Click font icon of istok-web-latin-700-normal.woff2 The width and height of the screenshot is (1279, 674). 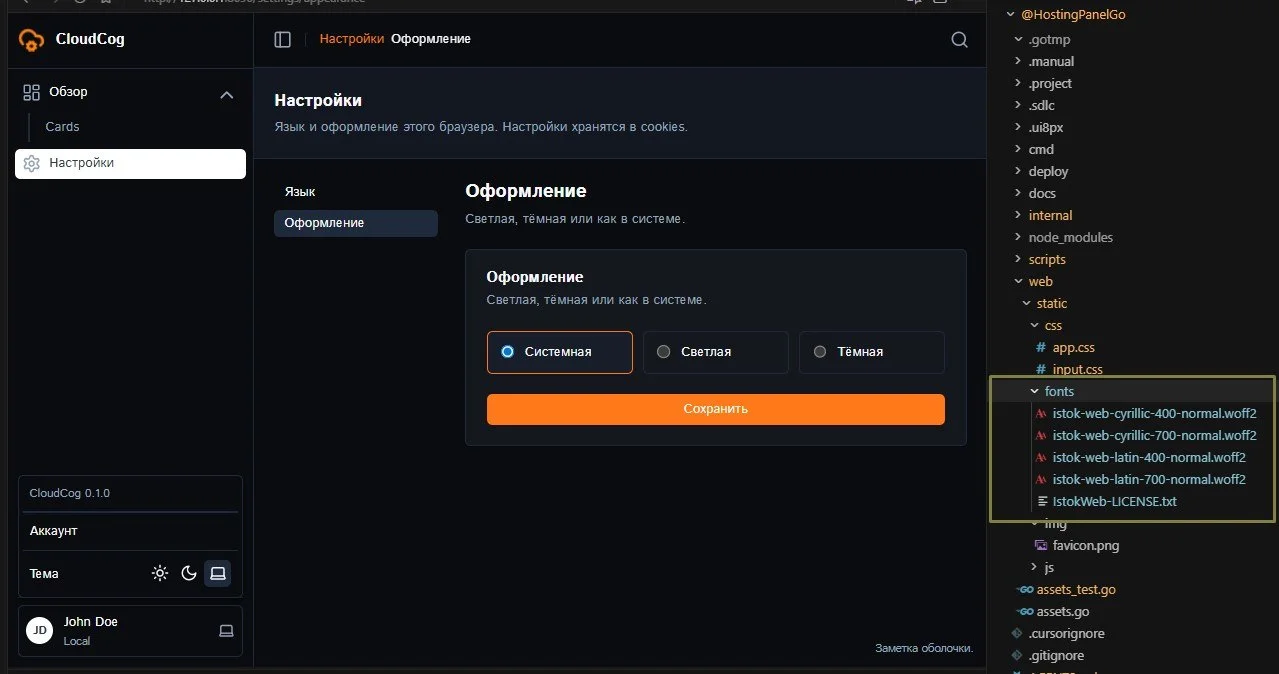[1041, 480]
